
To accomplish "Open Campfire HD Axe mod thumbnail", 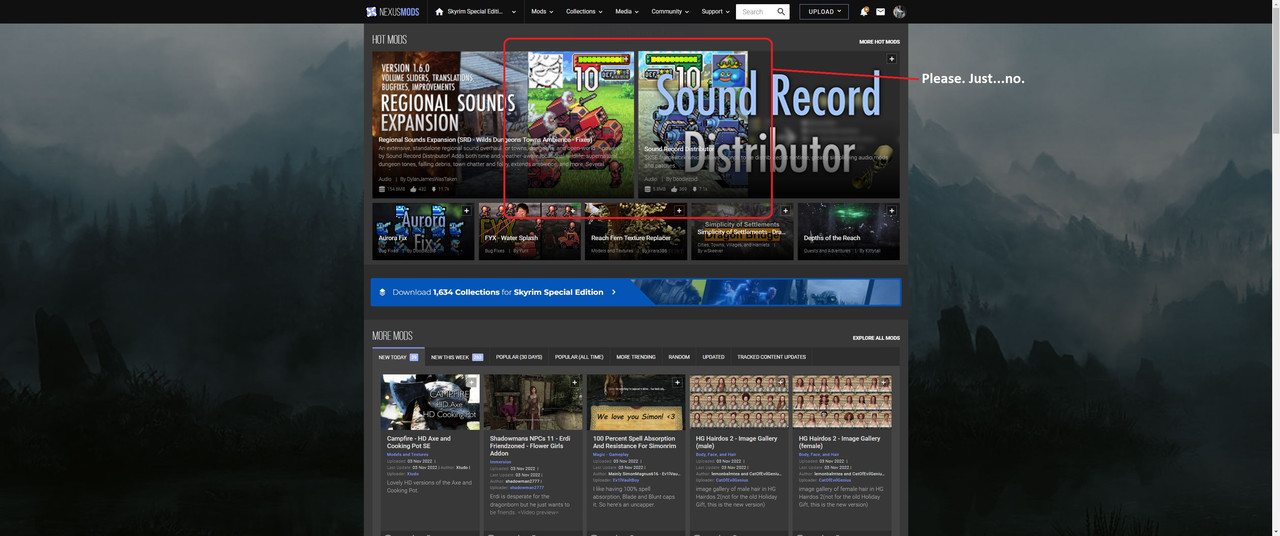I will (x=430, y=403).
